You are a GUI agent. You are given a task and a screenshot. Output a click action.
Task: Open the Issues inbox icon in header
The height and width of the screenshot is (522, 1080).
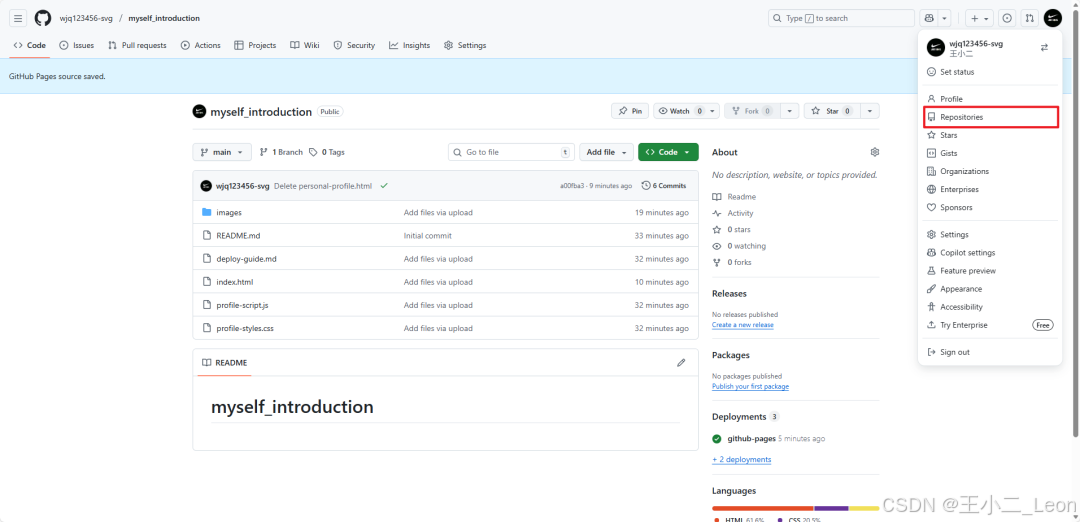coord(1007,18)
